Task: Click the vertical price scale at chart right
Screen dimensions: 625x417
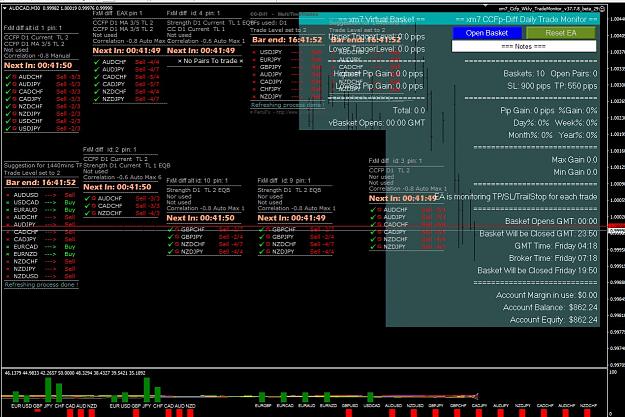Action: pyautogui.click(x=616, y=189)
